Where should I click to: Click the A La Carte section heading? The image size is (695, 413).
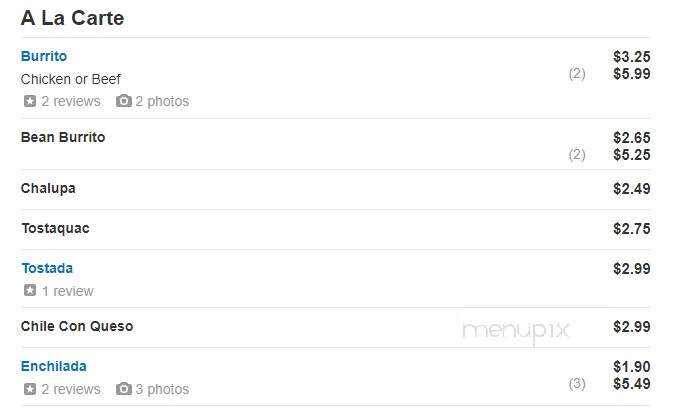[x=72, y=18]
